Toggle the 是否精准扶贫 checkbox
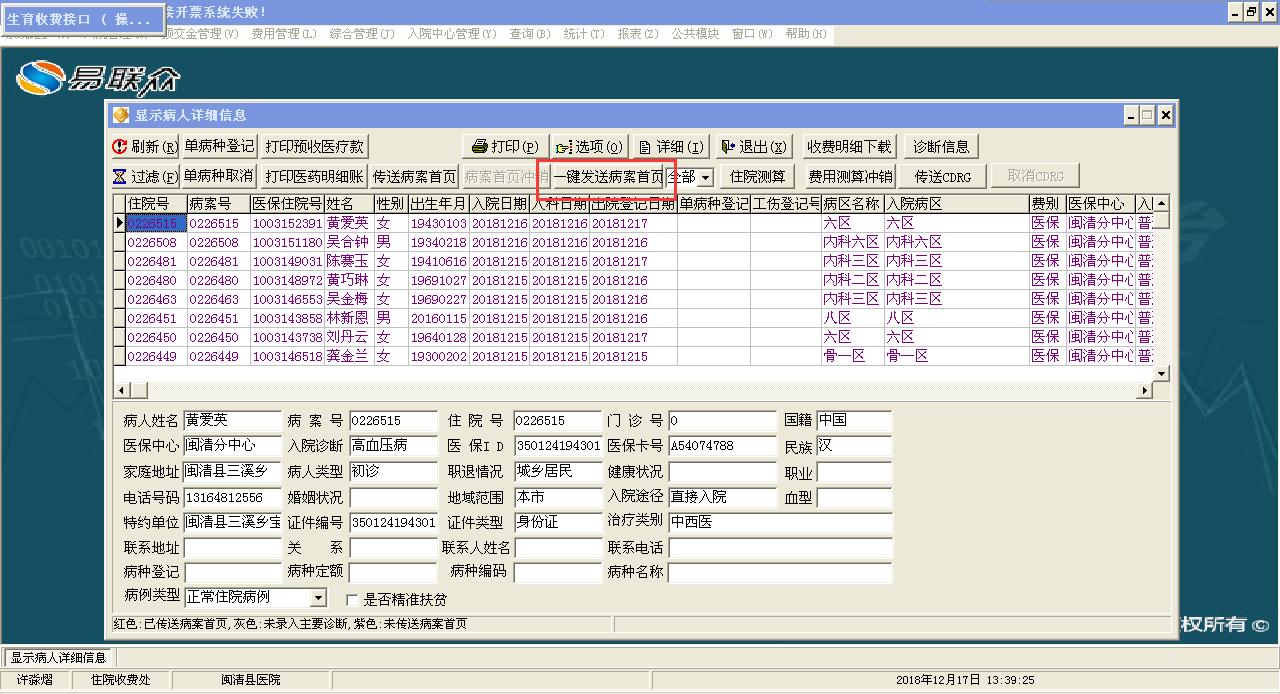This screenshot has width=1280, height=694. 352,600
